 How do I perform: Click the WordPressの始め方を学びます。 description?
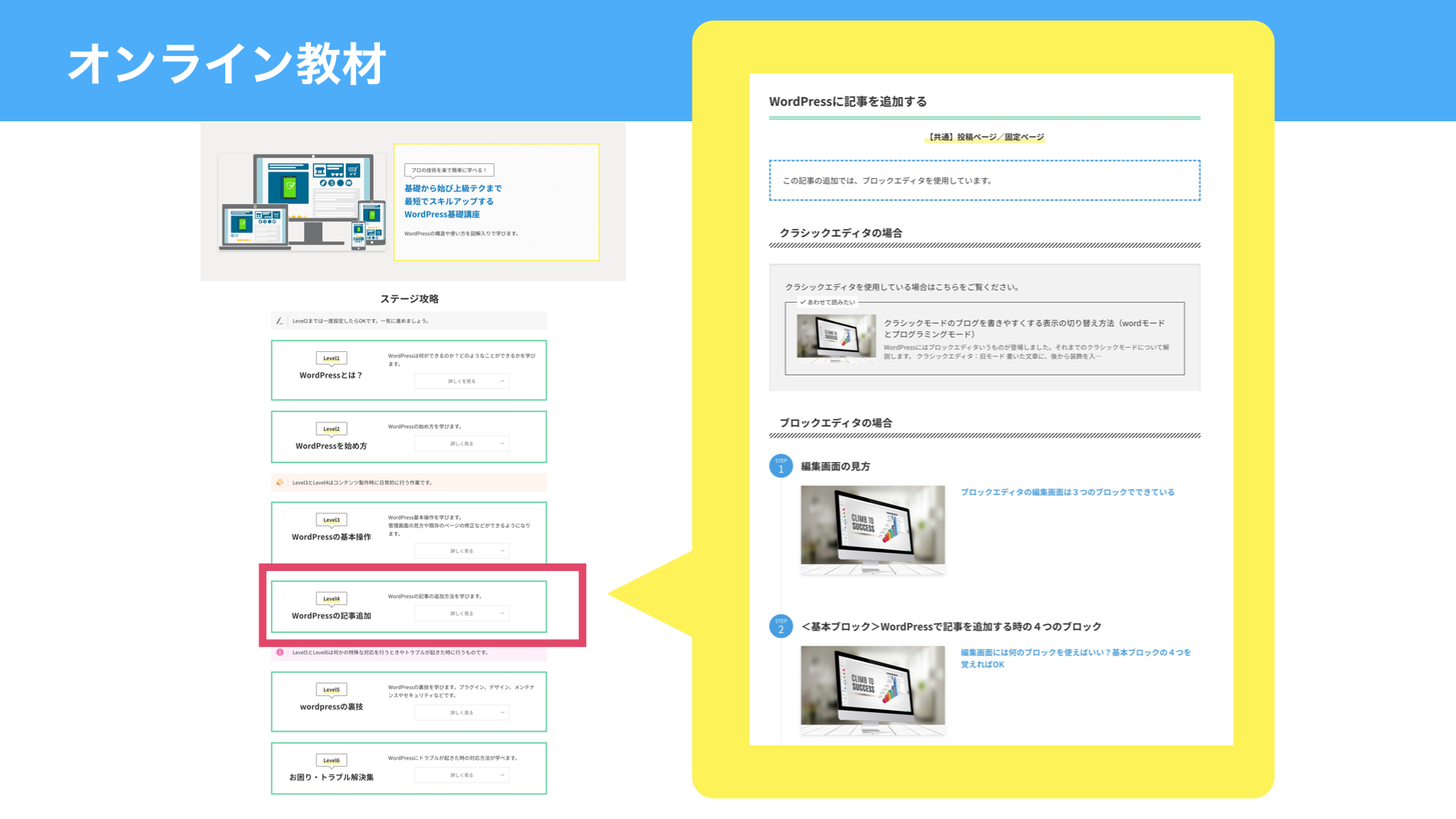pyautogui.click(x=425, y=427)
